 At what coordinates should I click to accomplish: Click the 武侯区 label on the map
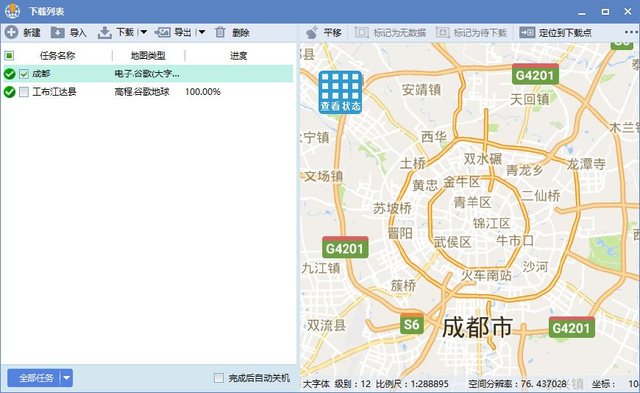coord(452,242)
